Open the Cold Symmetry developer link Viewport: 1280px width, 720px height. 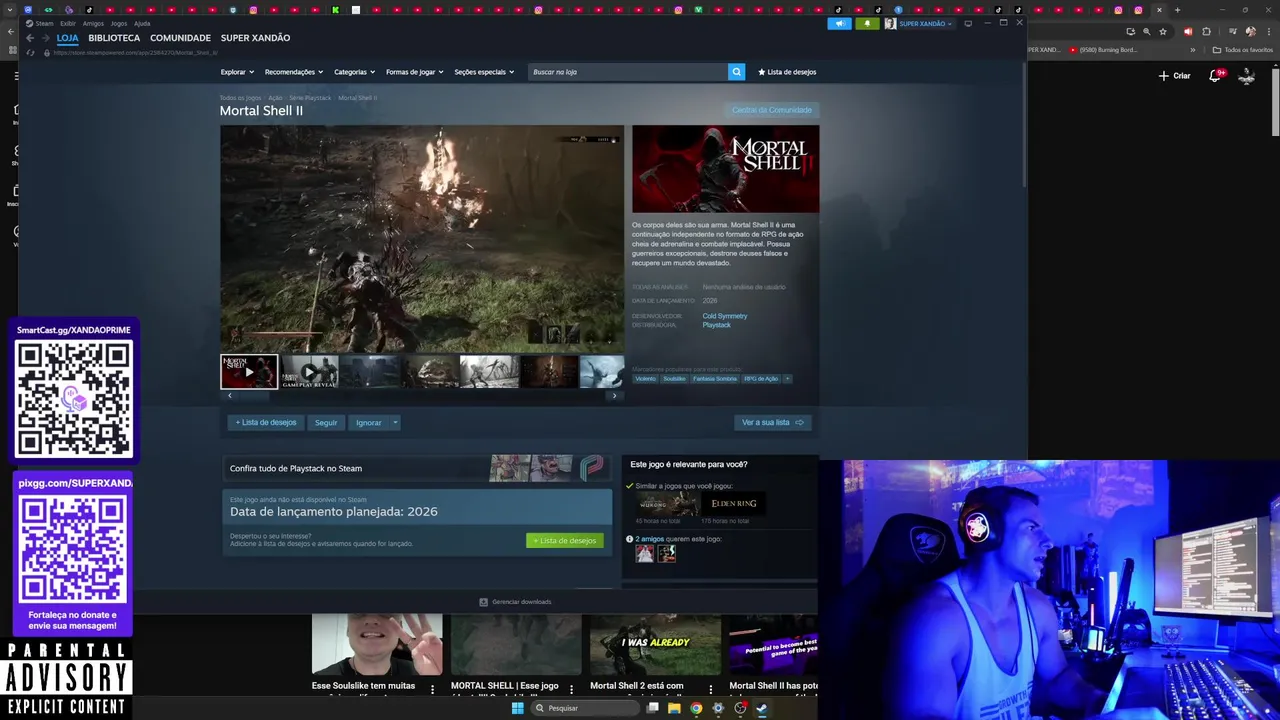pos(725,316)
